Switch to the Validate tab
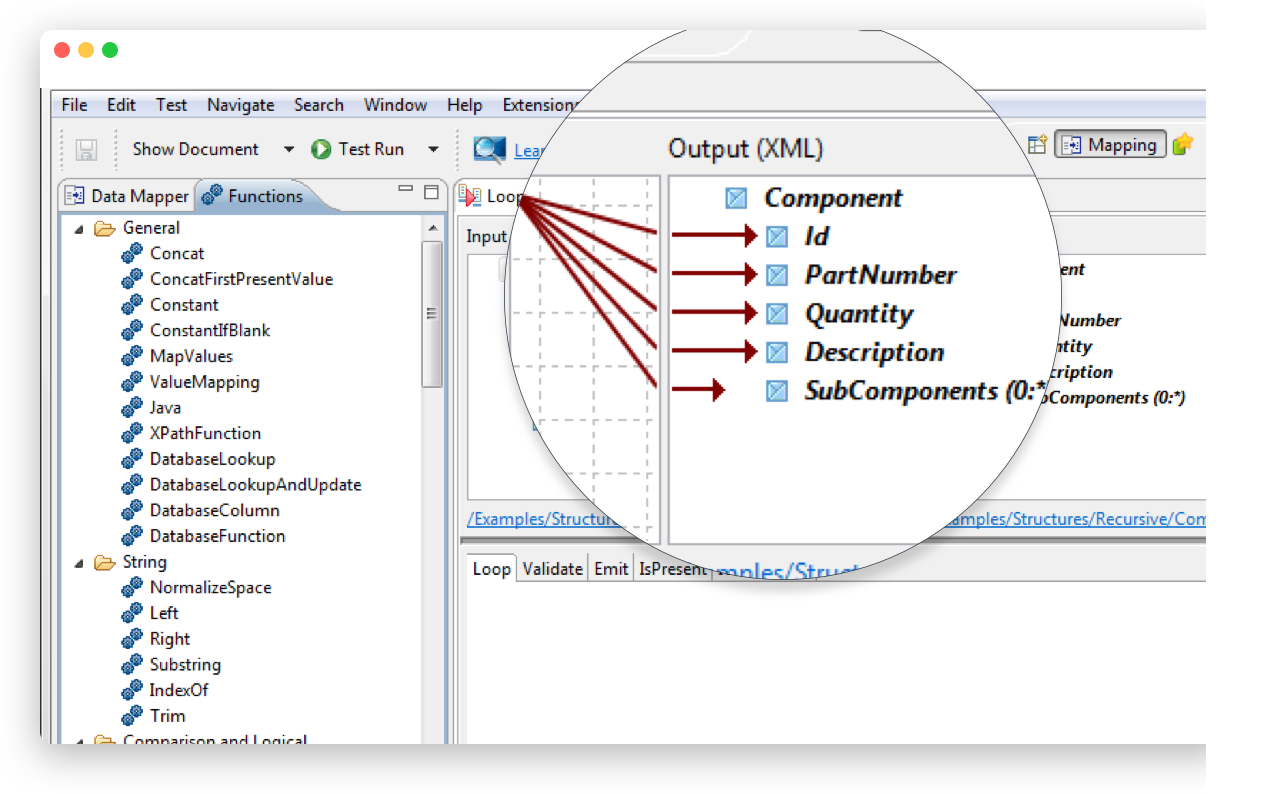Screen dimensions: 1266x794 pyautogui.click(x=552, y=568)
